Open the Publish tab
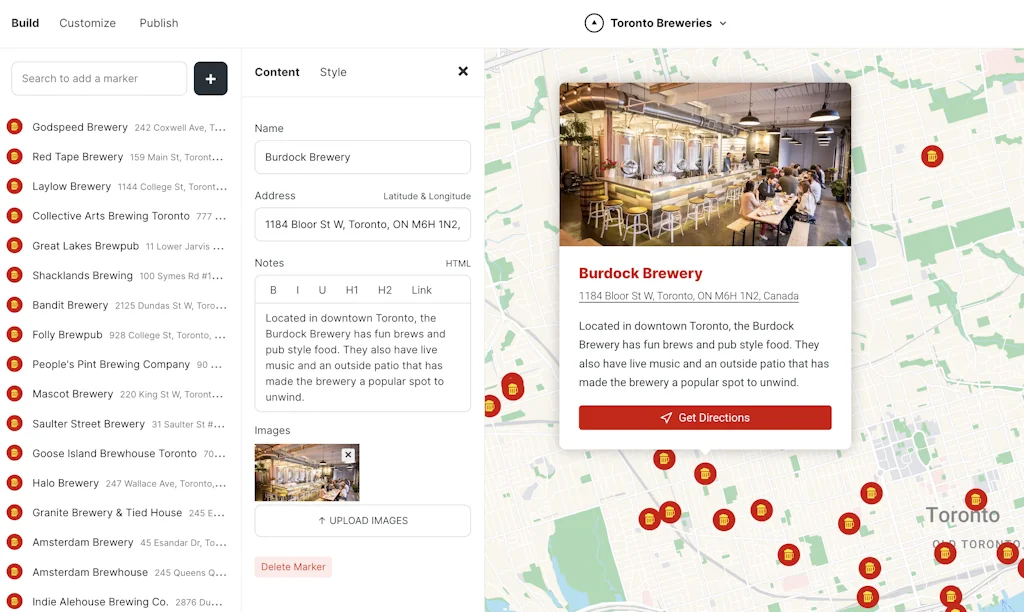 click(159, 23)
